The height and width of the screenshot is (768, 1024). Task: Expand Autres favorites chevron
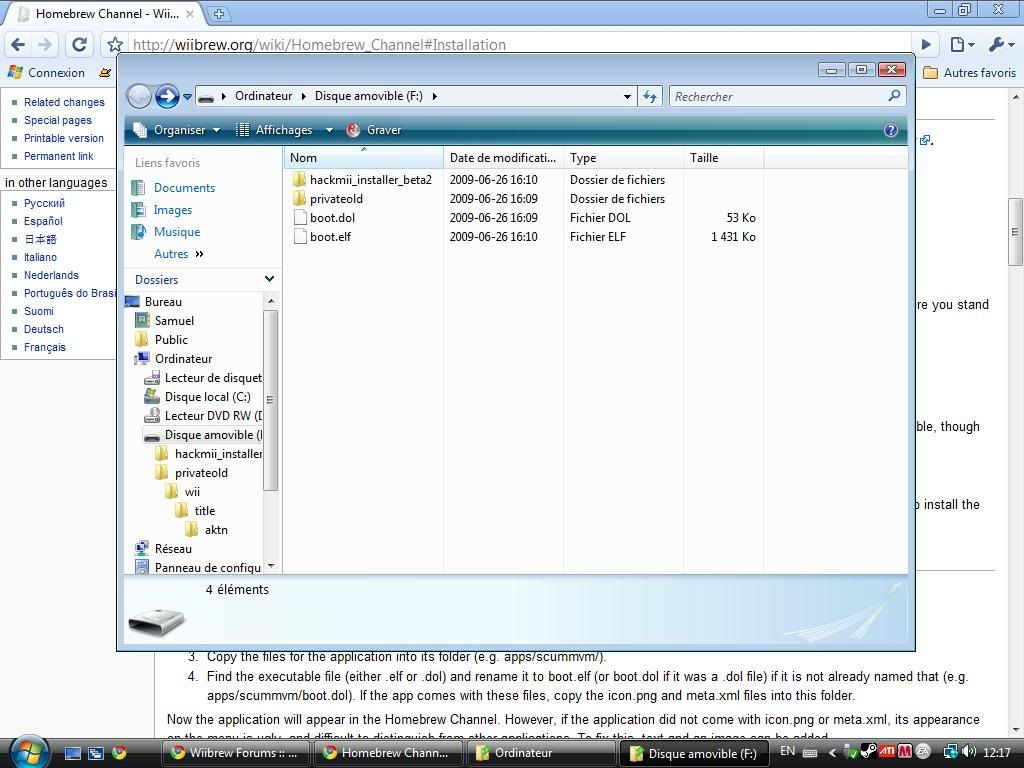199,254
